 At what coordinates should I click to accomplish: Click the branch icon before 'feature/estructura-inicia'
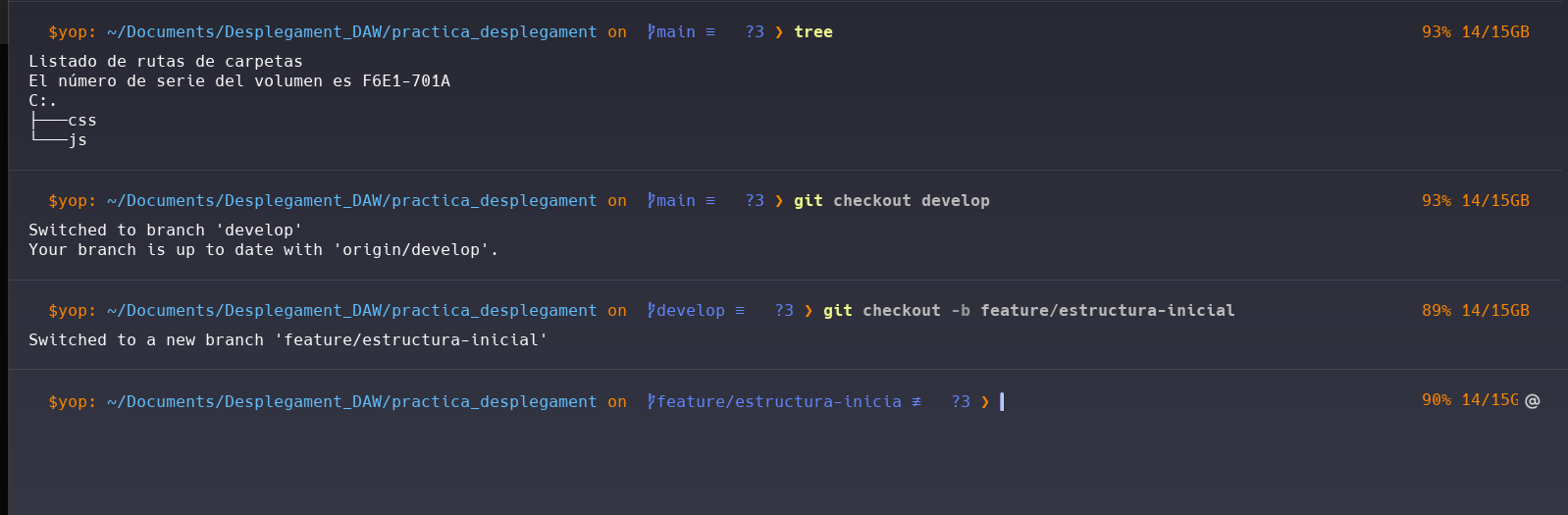tap(651, 402)
